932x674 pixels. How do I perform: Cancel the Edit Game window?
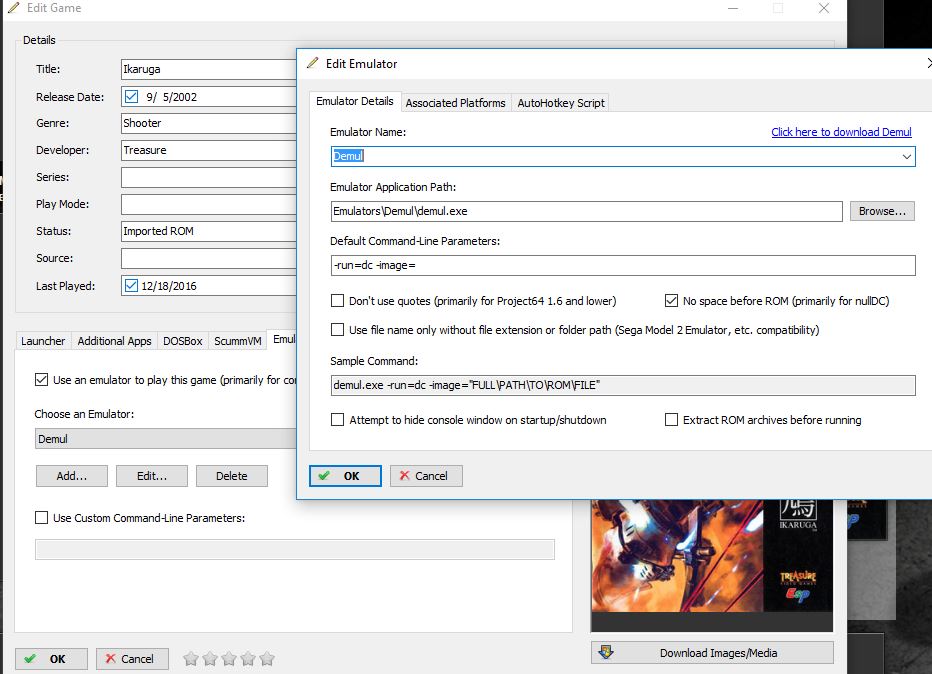coord(132,659)
